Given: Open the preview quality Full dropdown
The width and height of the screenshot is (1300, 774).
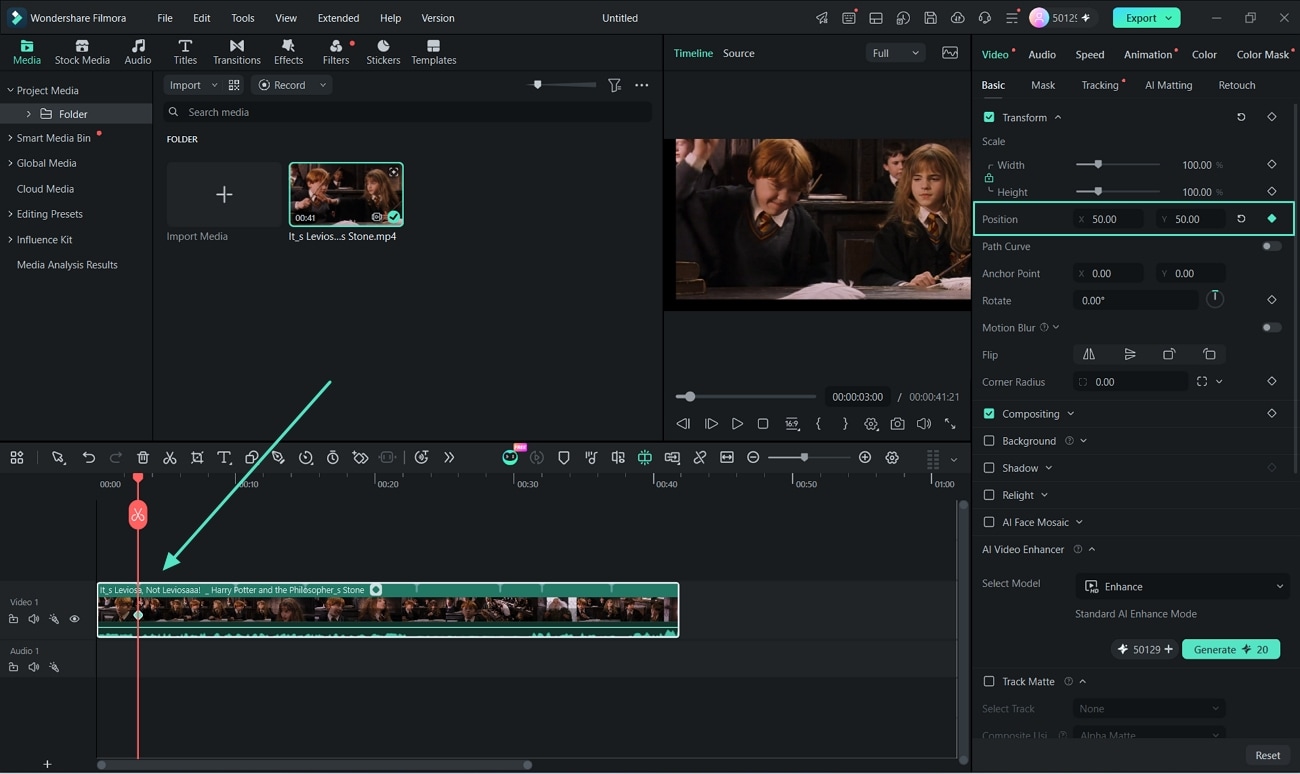Looking at the screenshot, I should (x=894, y=53).
